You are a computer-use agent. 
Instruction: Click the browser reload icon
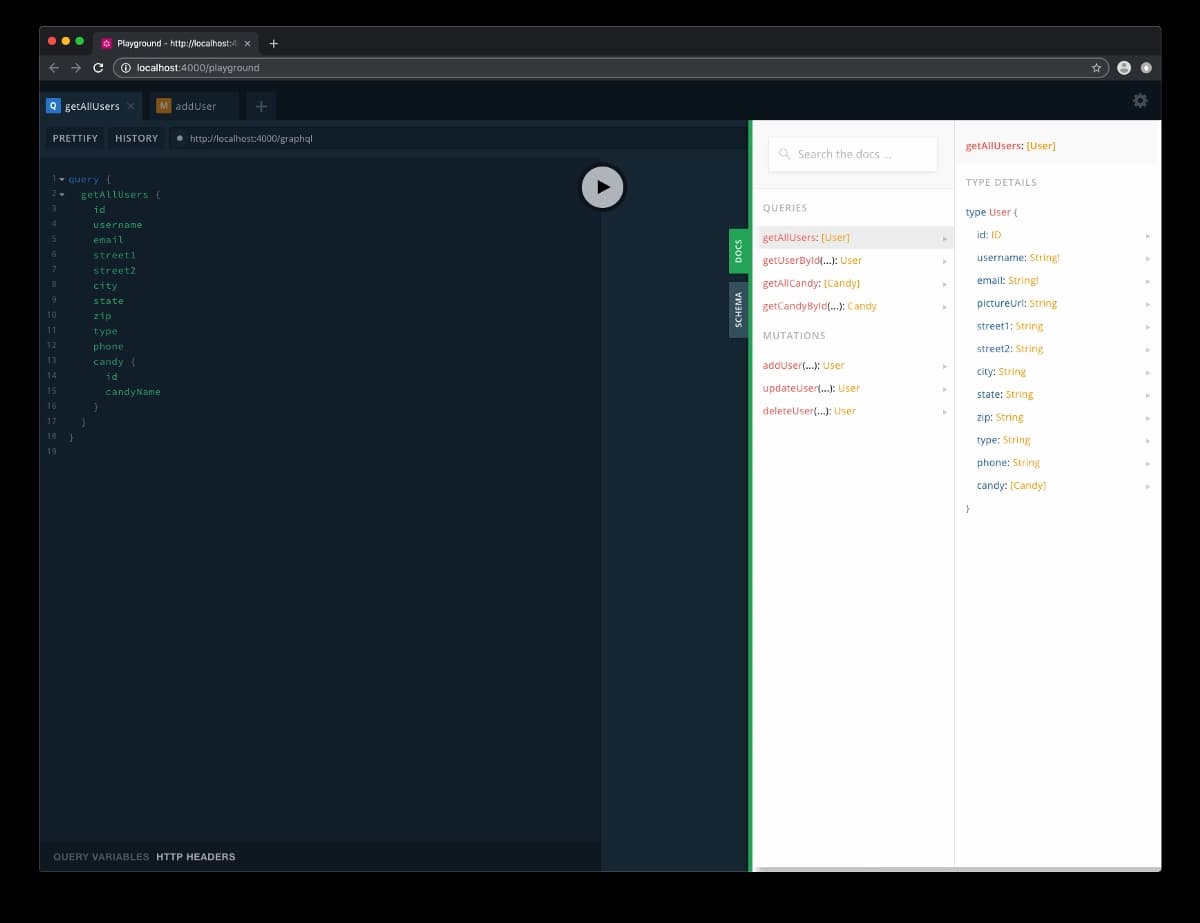(x=97, y=67)
